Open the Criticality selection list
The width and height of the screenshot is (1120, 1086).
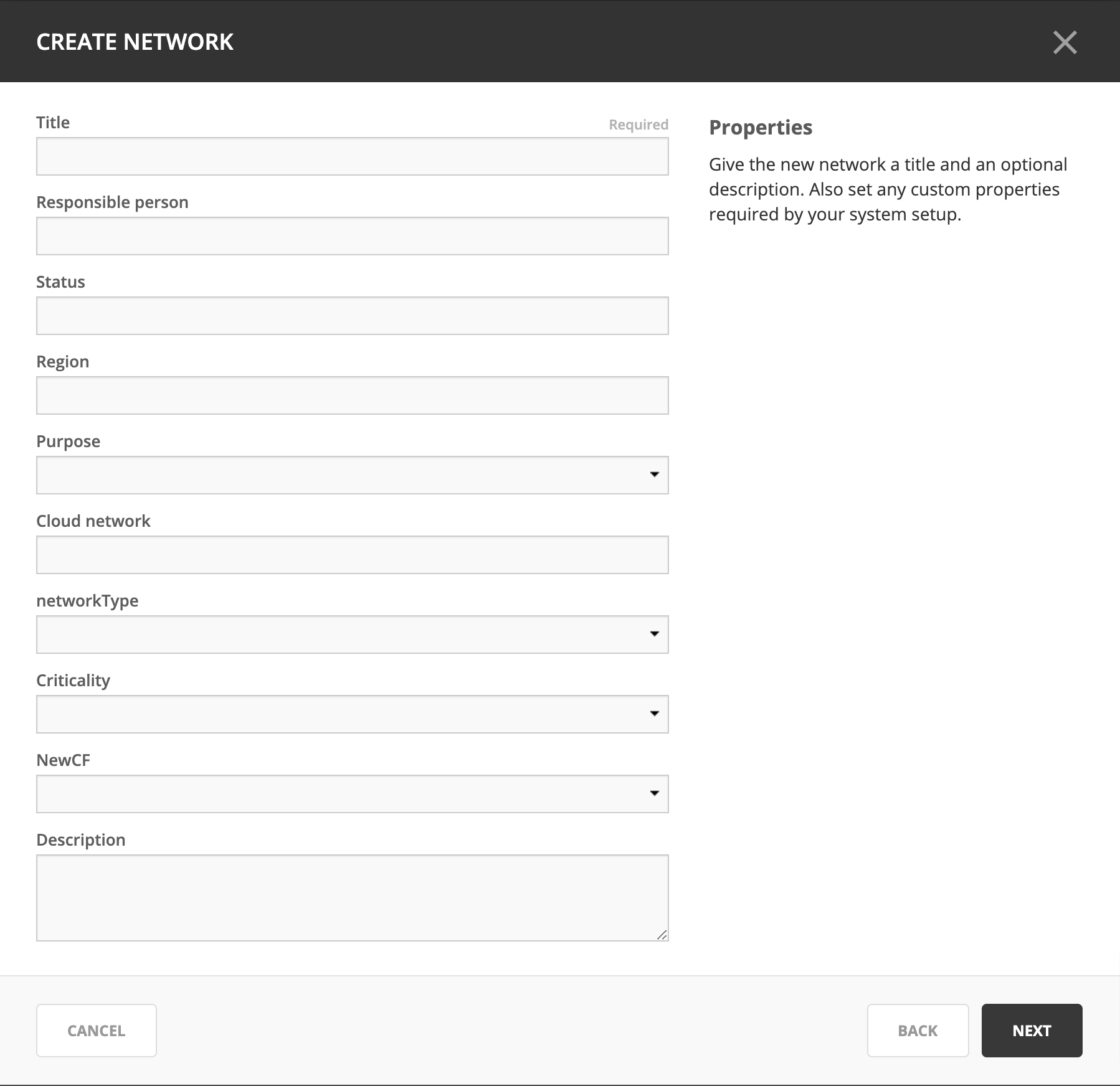coord(353,714)
